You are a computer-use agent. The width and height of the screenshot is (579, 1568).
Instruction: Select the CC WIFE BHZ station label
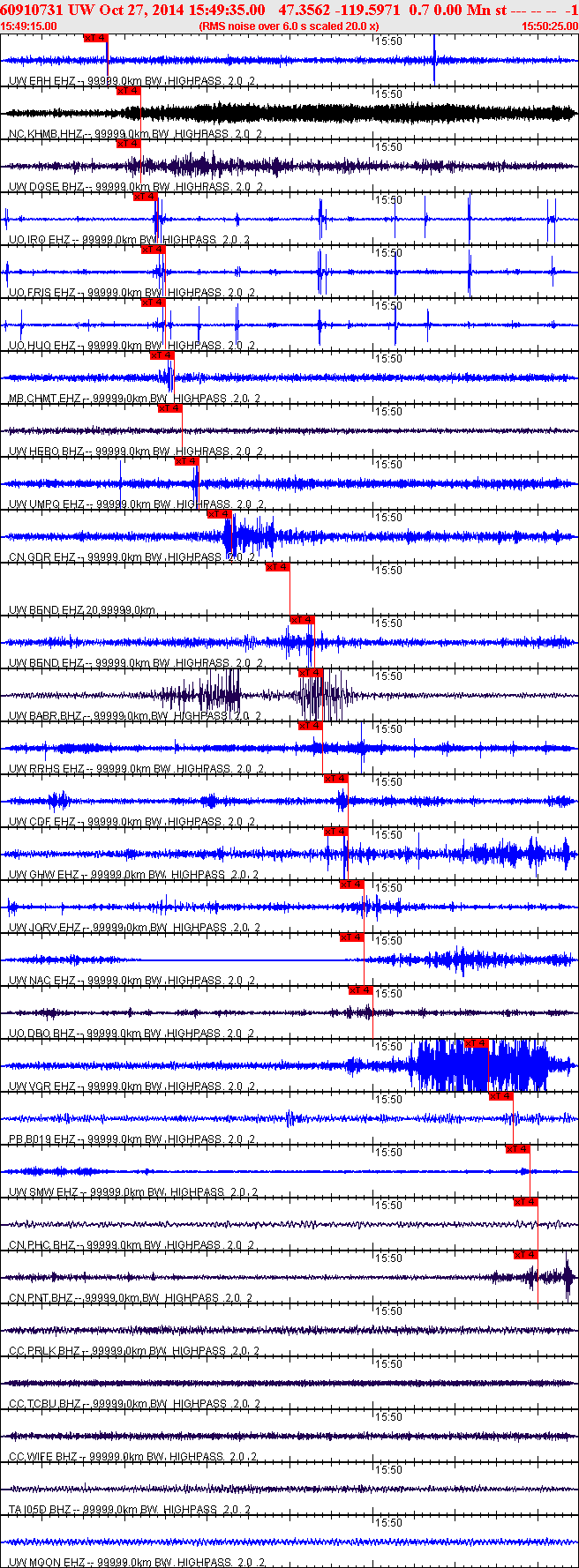click(132, 1457)
